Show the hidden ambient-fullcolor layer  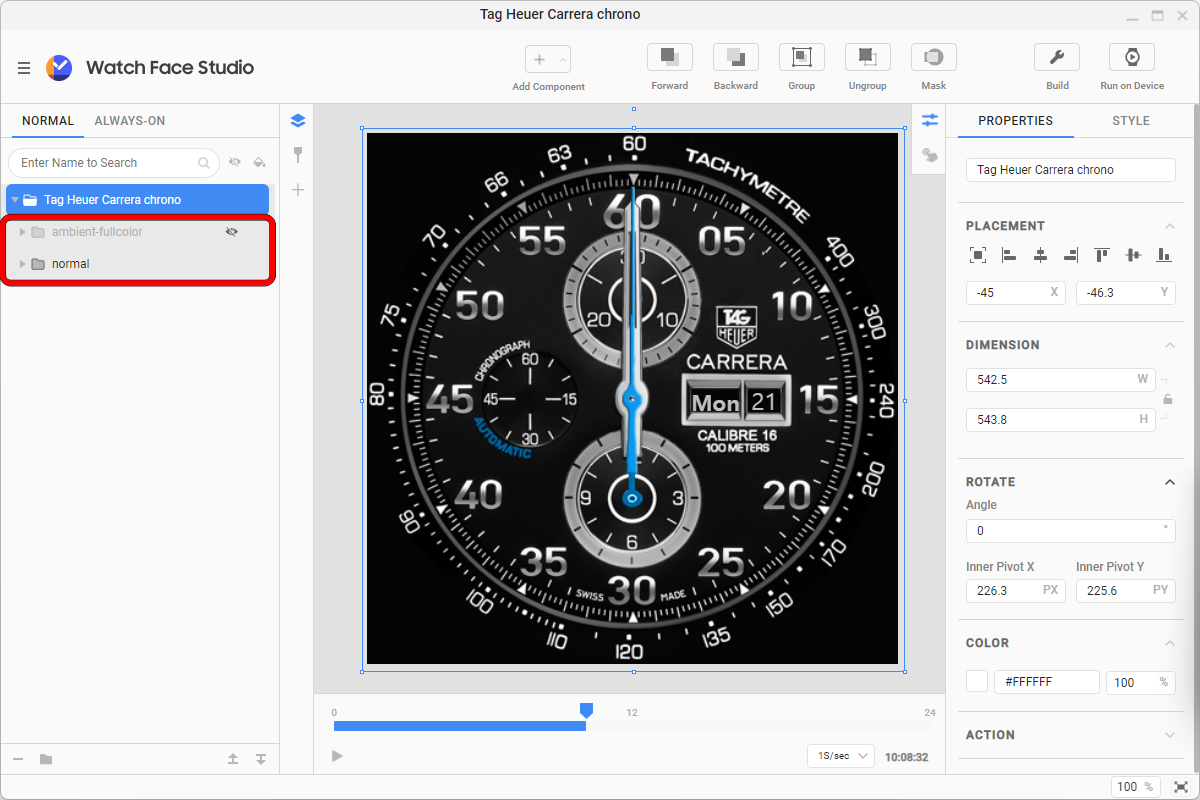(x=232, y=232)
